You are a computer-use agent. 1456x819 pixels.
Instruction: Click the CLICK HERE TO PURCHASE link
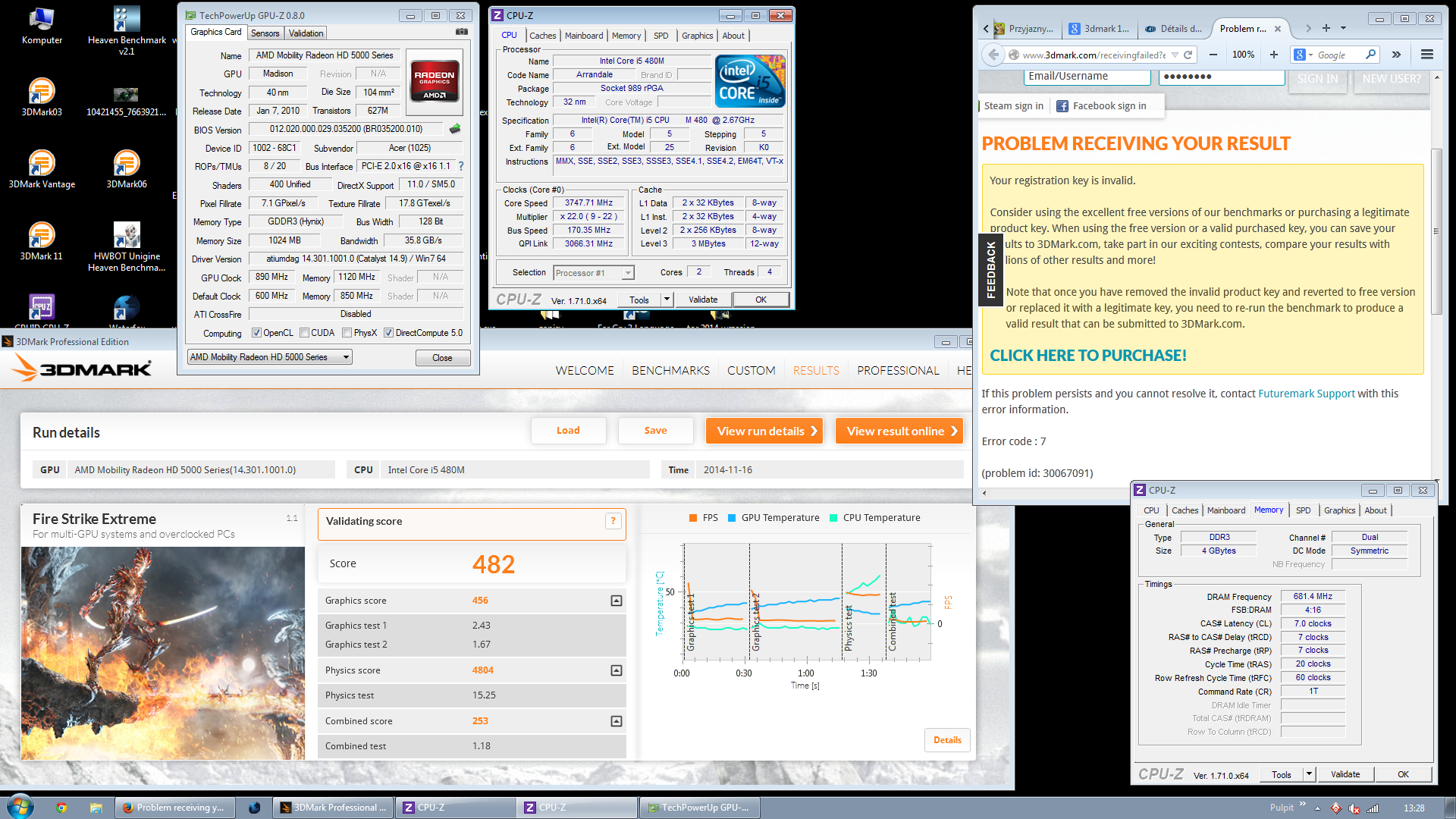(1088, 356)
